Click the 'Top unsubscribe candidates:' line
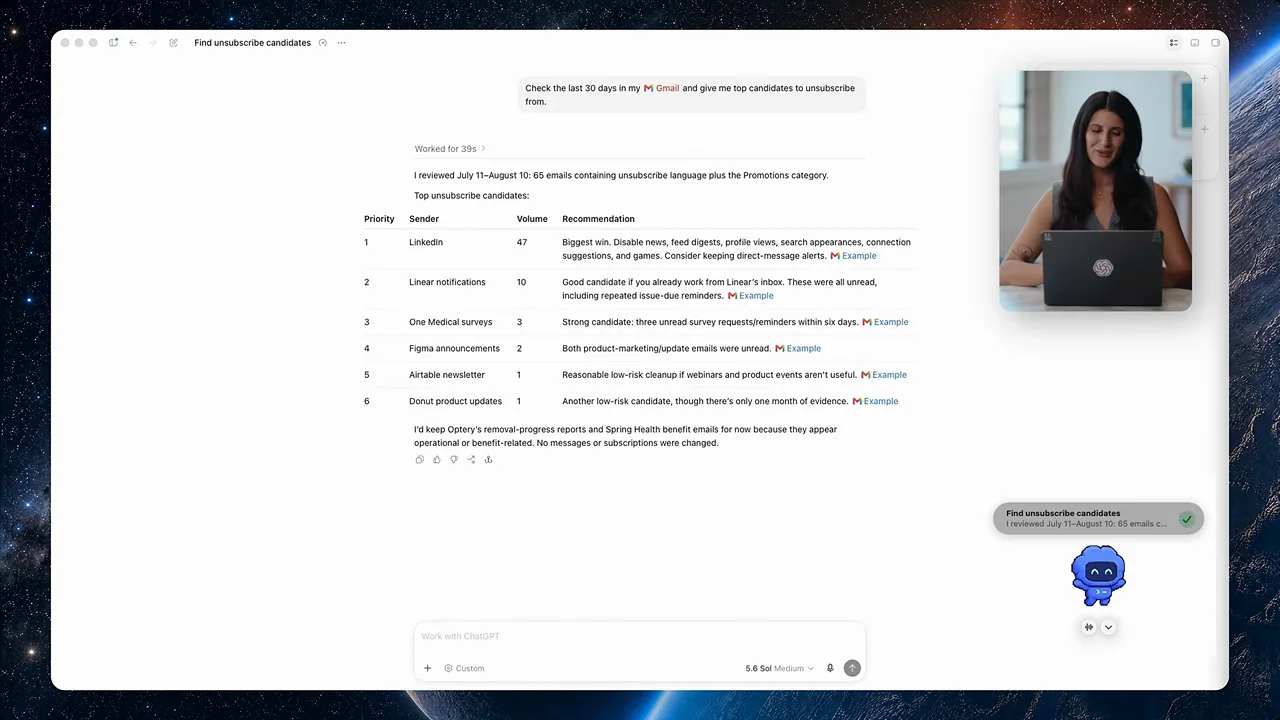Viewport: 1280px width, 720px height. (471, 196)
